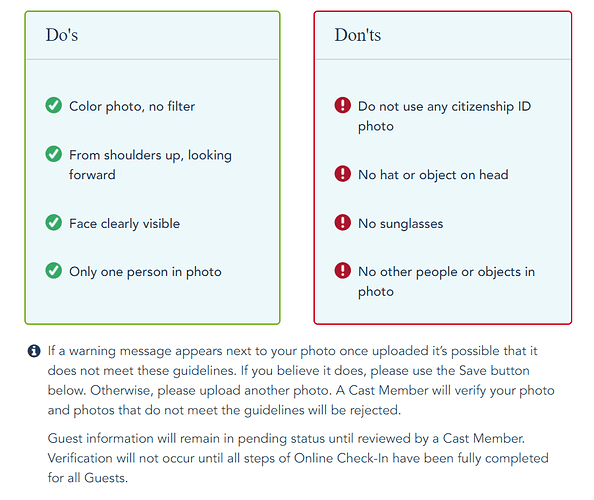
Task: Click red alert icon beside No hat
Action: pos(342,174)
